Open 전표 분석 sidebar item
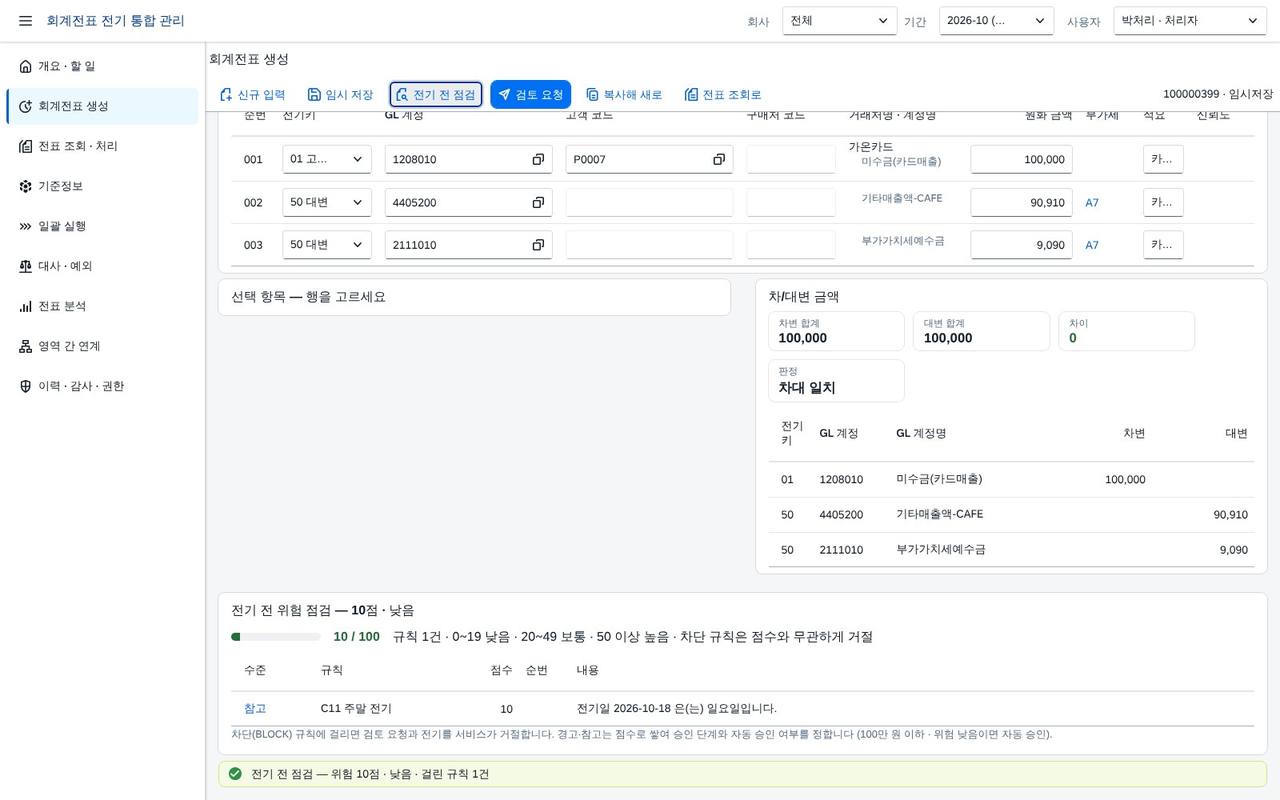This screenshot has width=1280, height=800. point(102,306)
